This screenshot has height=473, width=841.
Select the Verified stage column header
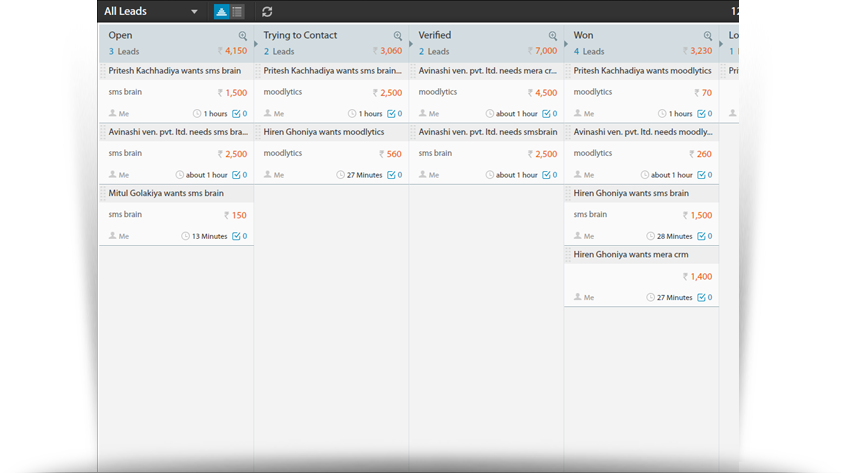435,36
